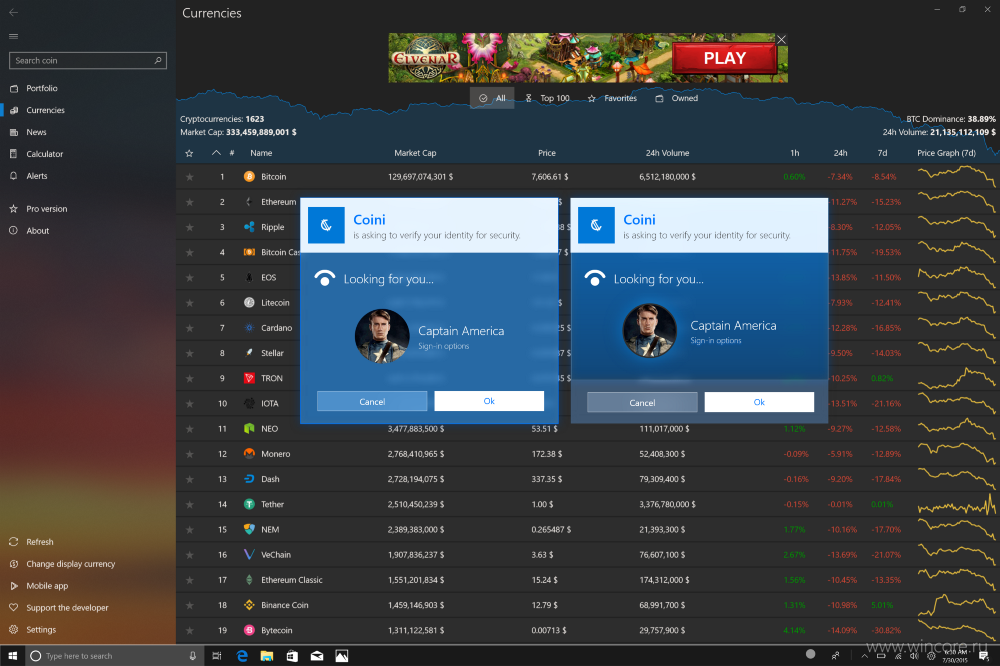This screenshot has height=666, width=1000.
Task: Click the search magnifier icon
Action: 158,61
